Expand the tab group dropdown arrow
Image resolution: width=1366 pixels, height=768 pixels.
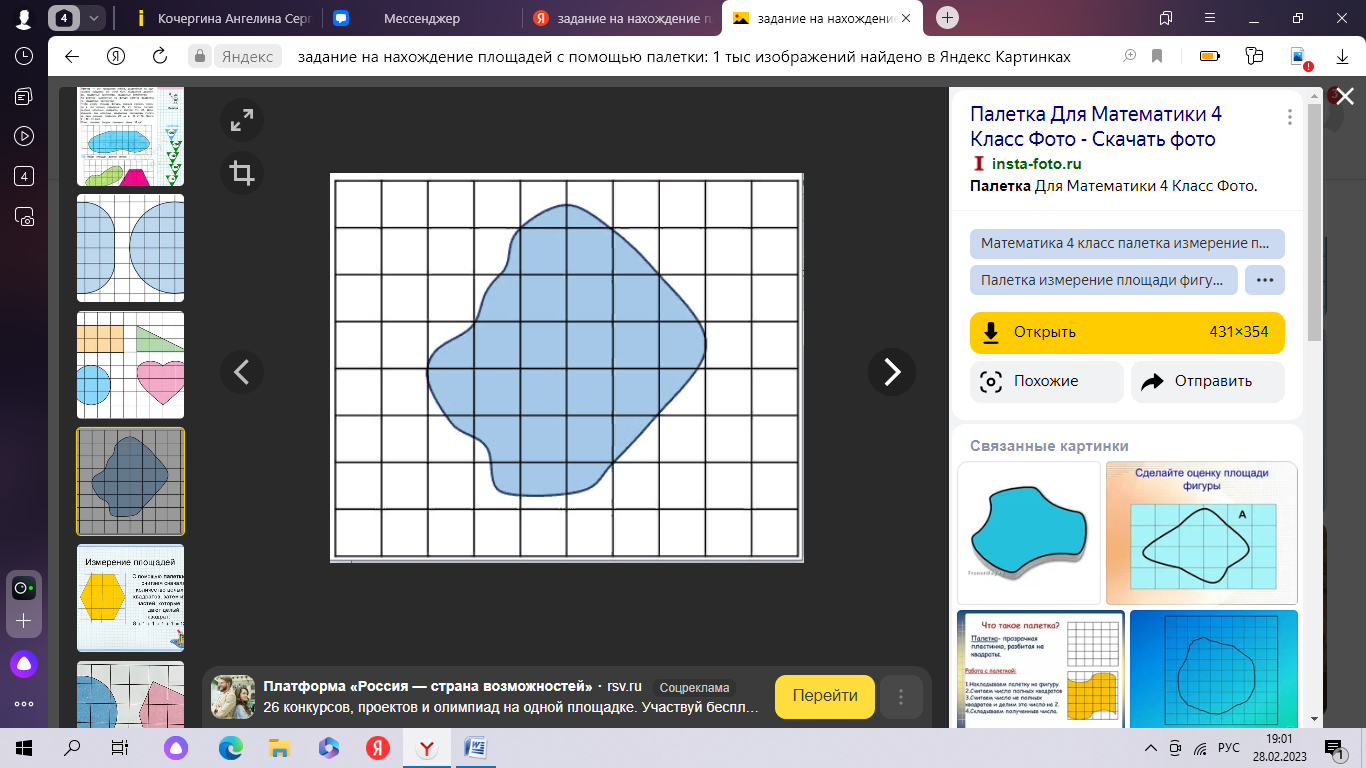pos(93,18)
